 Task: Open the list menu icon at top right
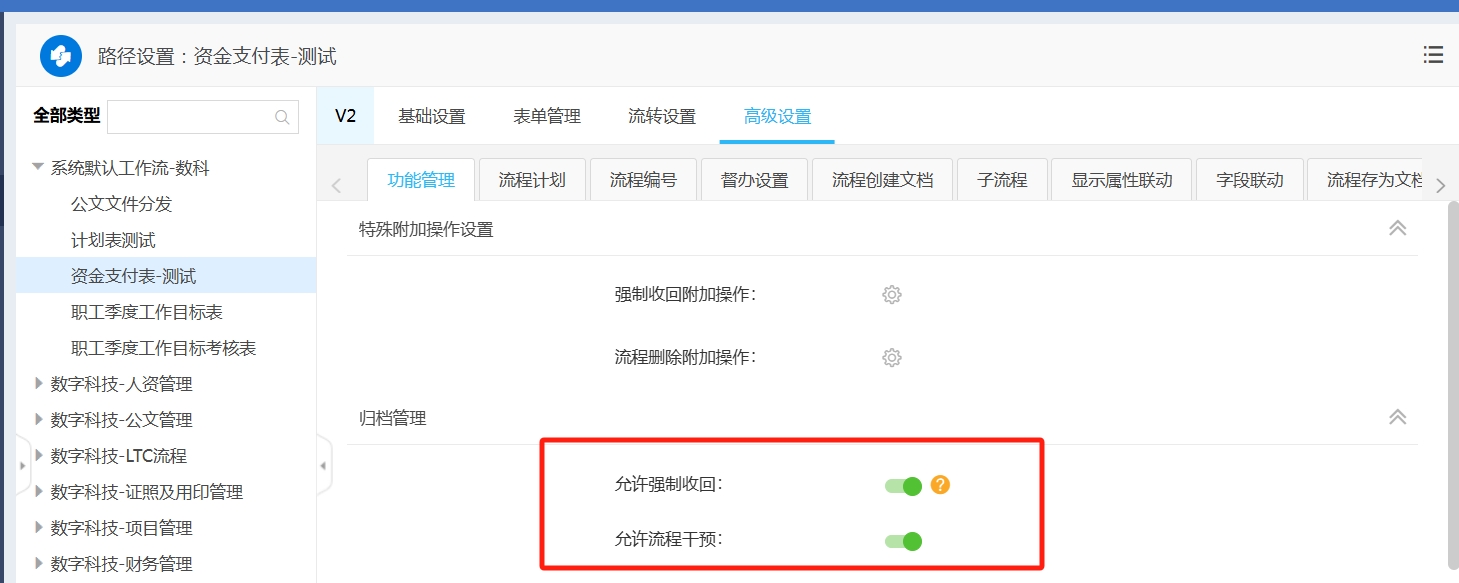1433,55
